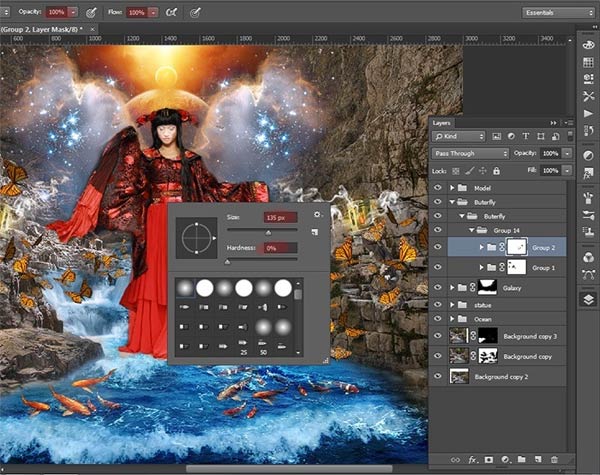Image resolution: width=600 pixels, height=475 pixels.
Task: Open the Kind filter type dropdown
Action: pyautogui.click(x=458, y=136)
